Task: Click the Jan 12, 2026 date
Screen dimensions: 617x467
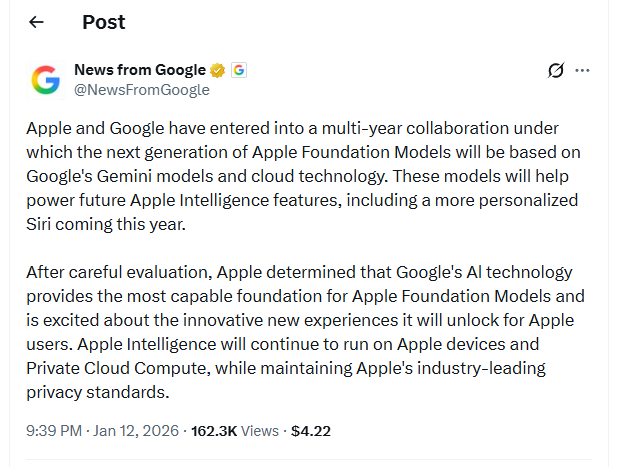Action: point(134,432)
